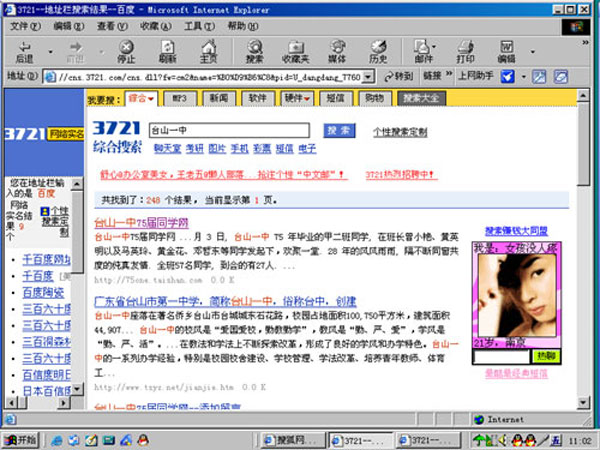Click the girl photo advertisement
This screenshot has height=450, width=600.
pyautogui.click(x=517, y=295)
